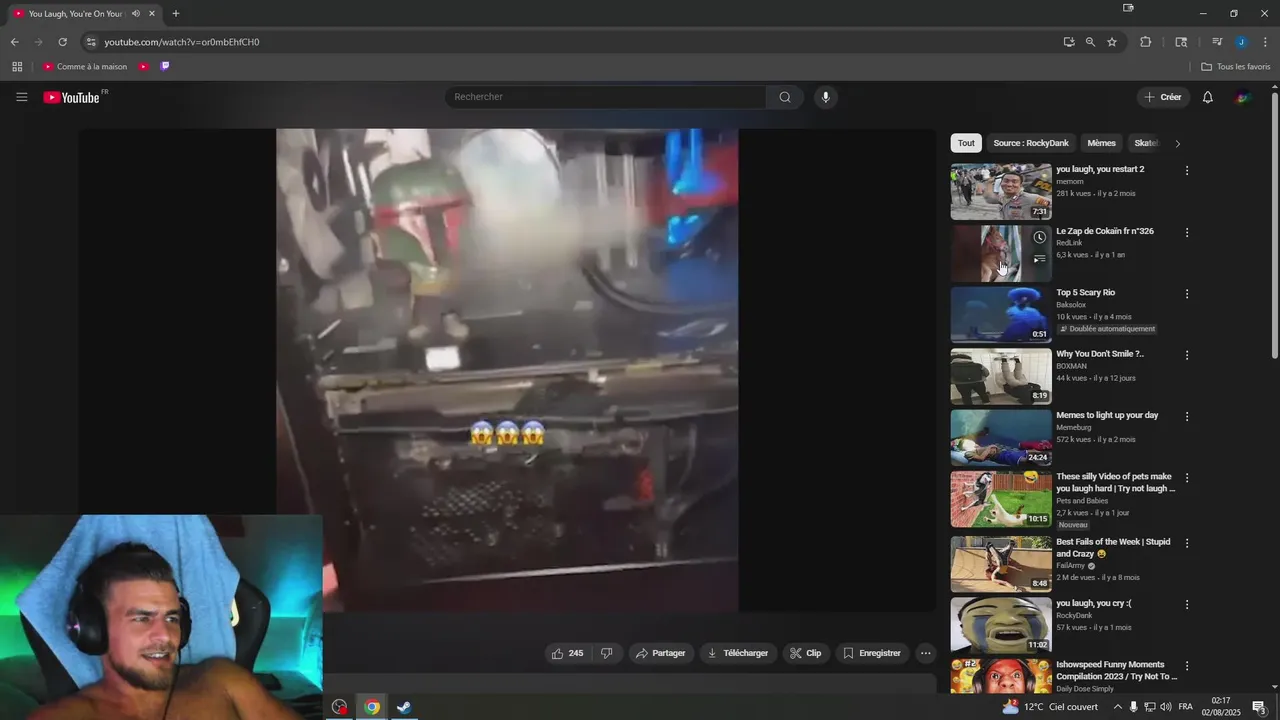Open Chrome extensions puzzle icon
The image size is (1280, 720).
(x=1146, y=42)
